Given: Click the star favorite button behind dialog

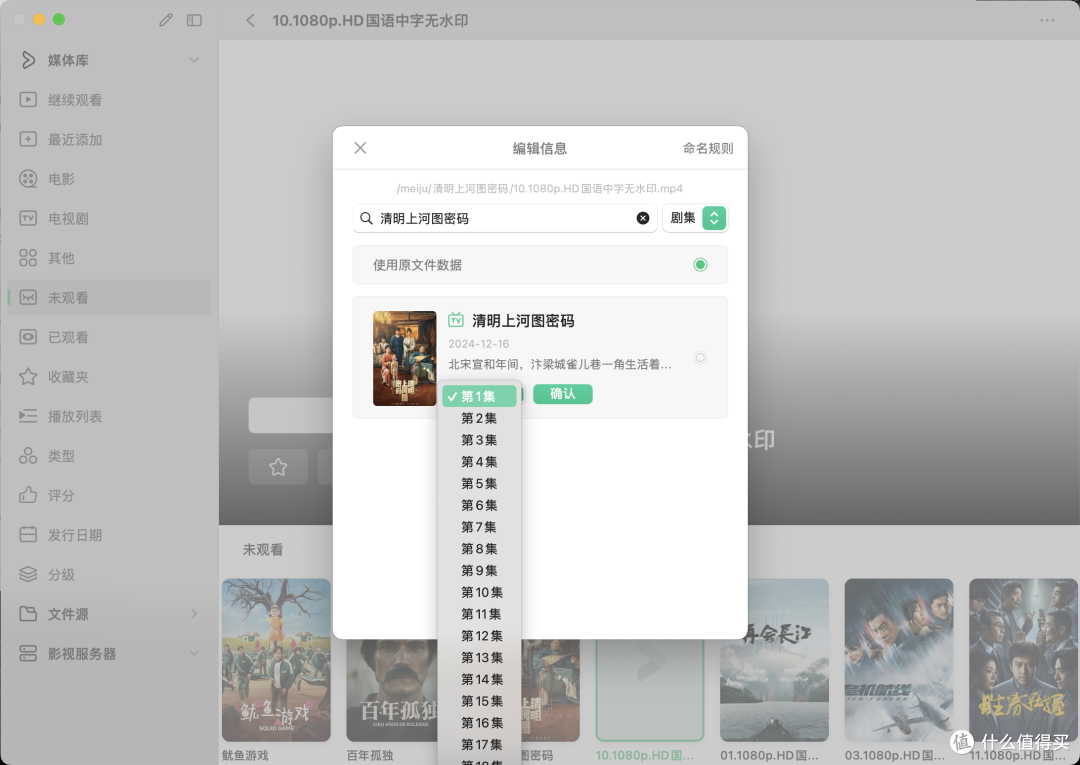Looking at the screenshot, I should point(278,468).
